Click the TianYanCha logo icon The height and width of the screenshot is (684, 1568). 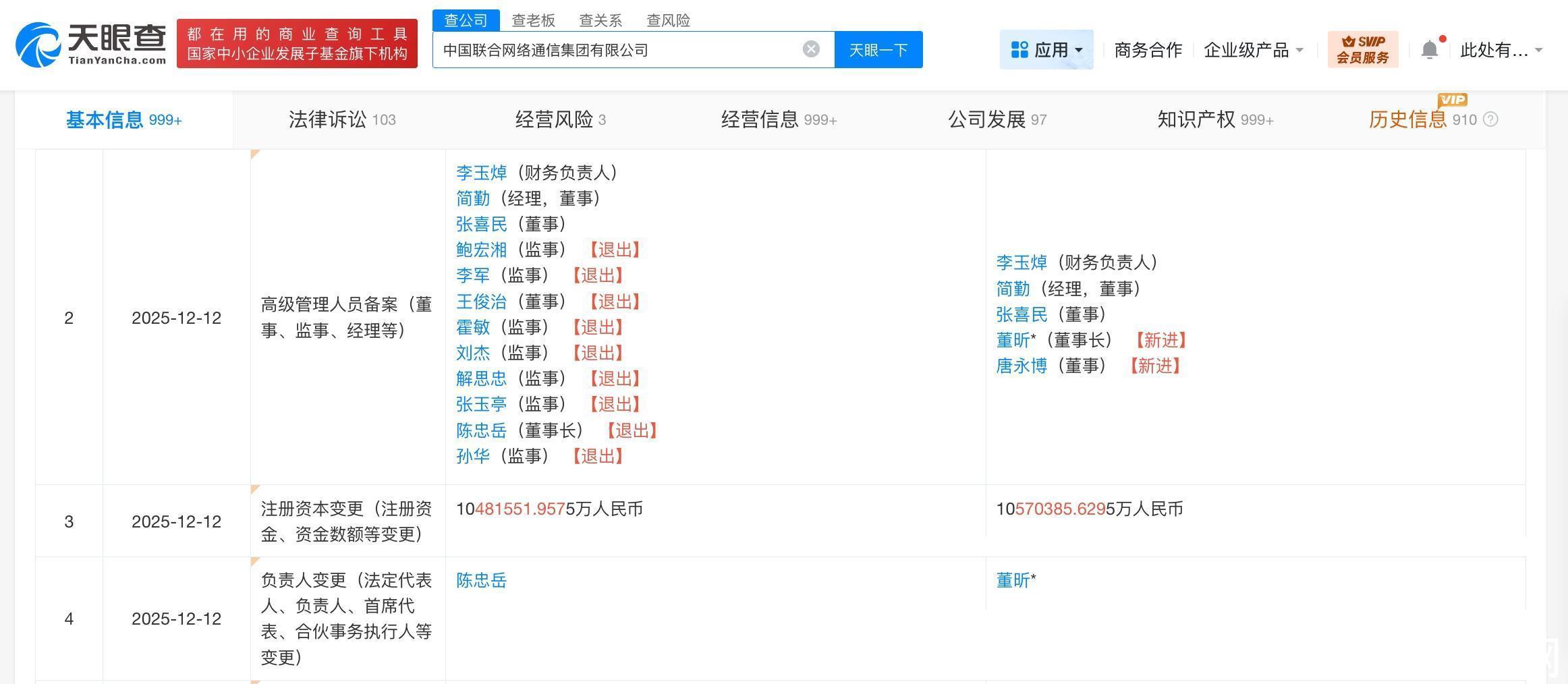point(38,45)
